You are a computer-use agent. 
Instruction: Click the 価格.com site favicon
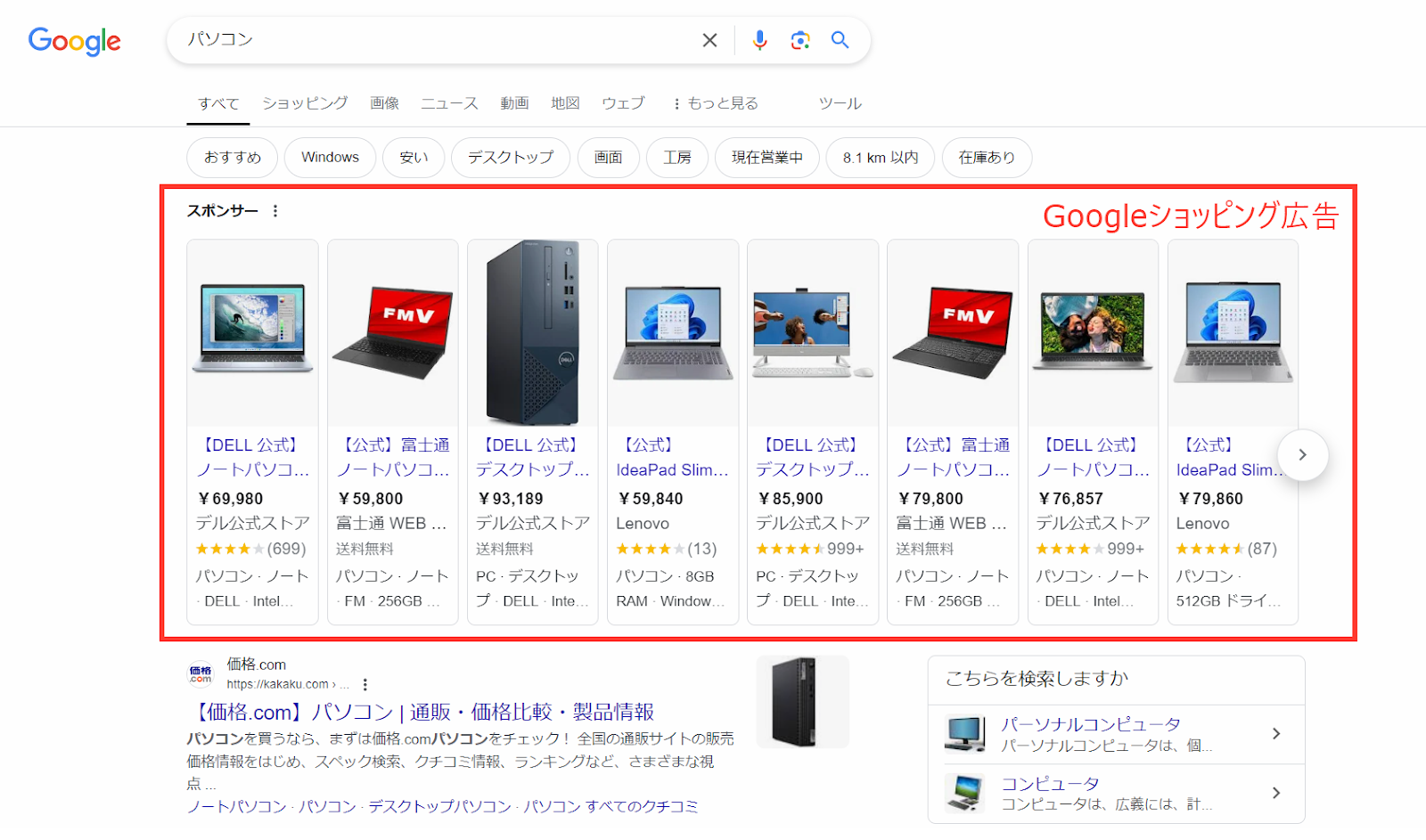click(x=201, y=674)
